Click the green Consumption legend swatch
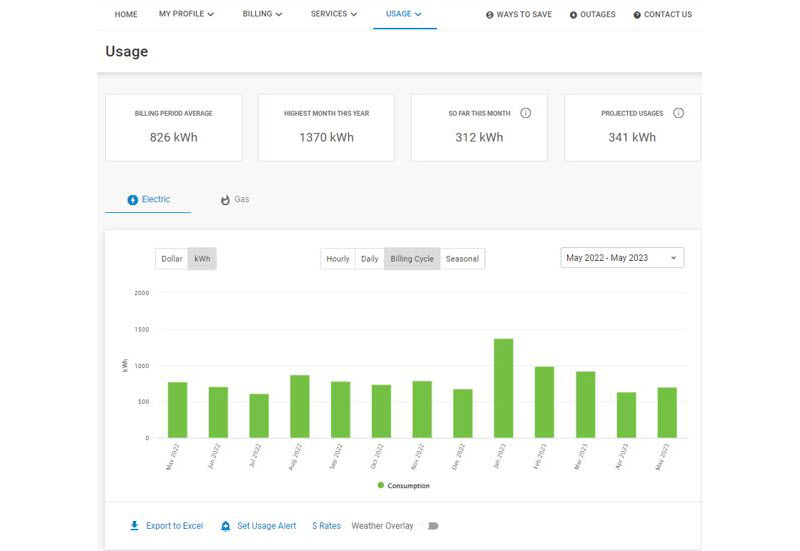 (381, 485)
